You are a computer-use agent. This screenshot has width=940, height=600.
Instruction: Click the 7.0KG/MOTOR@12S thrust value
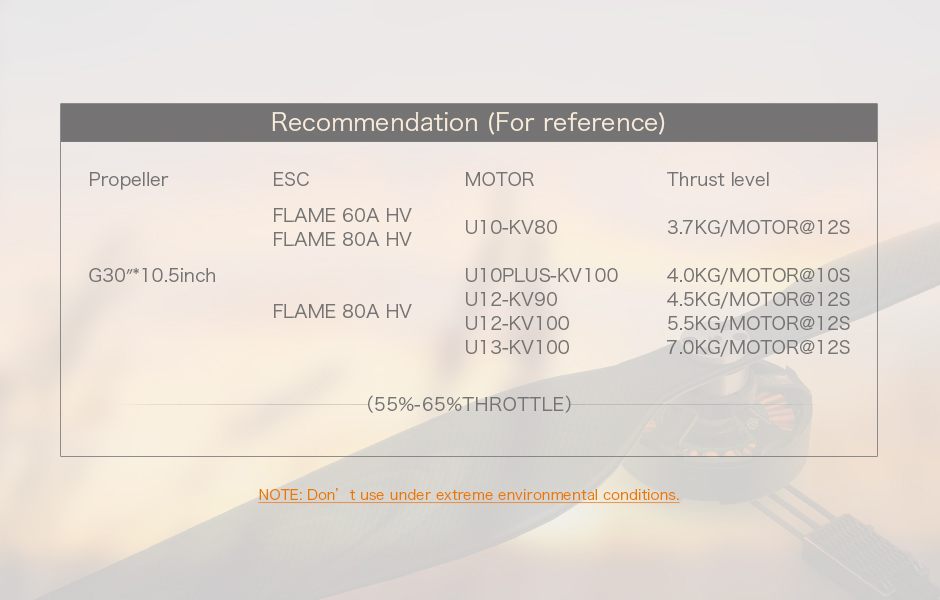(x=758, y=348)
